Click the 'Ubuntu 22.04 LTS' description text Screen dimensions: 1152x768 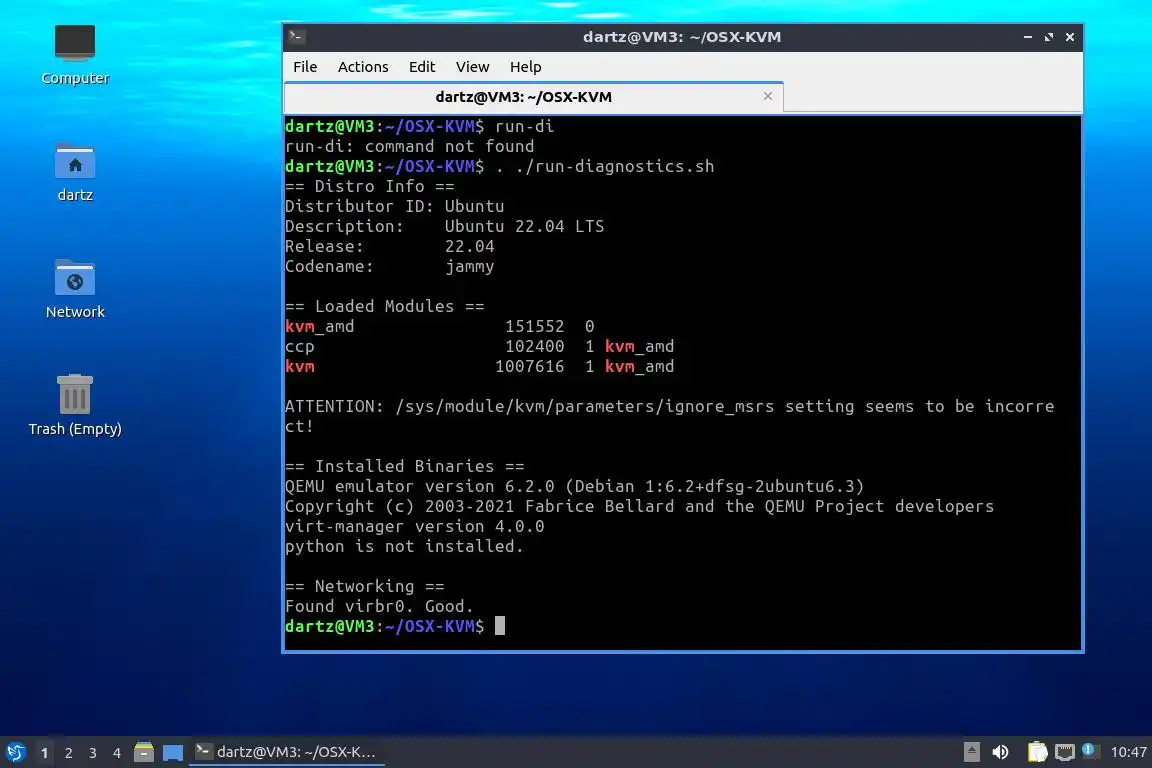(x=524, y=226)
